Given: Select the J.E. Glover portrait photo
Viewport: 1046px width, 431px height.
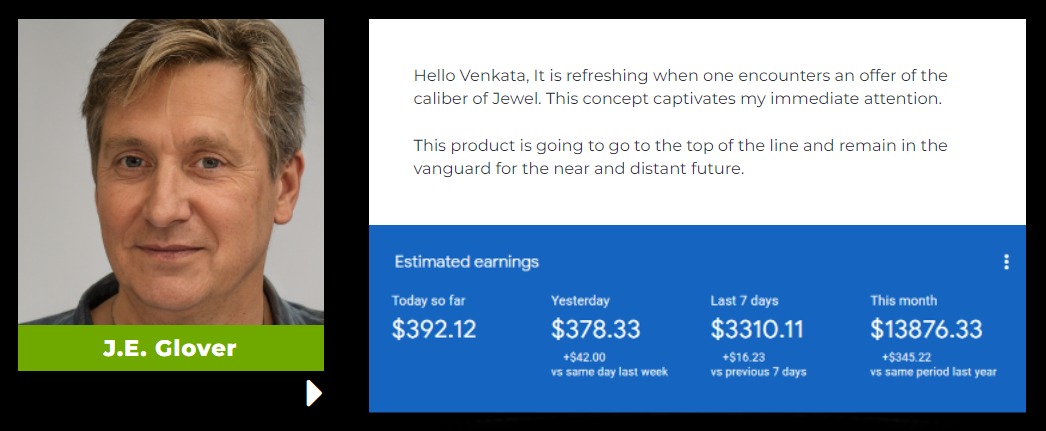Looking at the screenshot, I should 171,171.
